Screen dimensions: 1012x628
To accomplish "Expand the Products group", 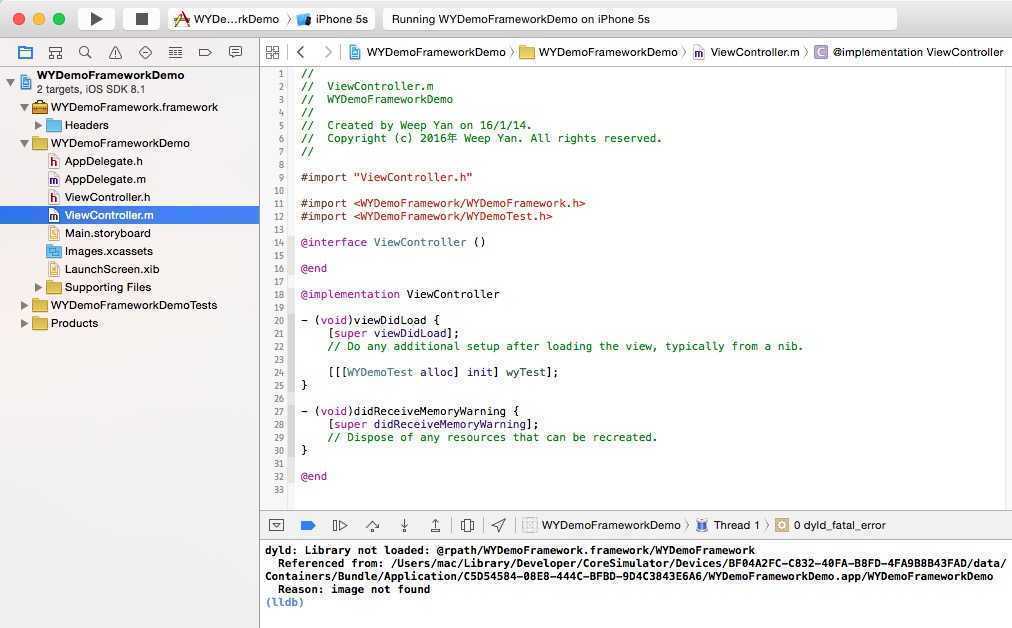I will [x=25, y=323].
